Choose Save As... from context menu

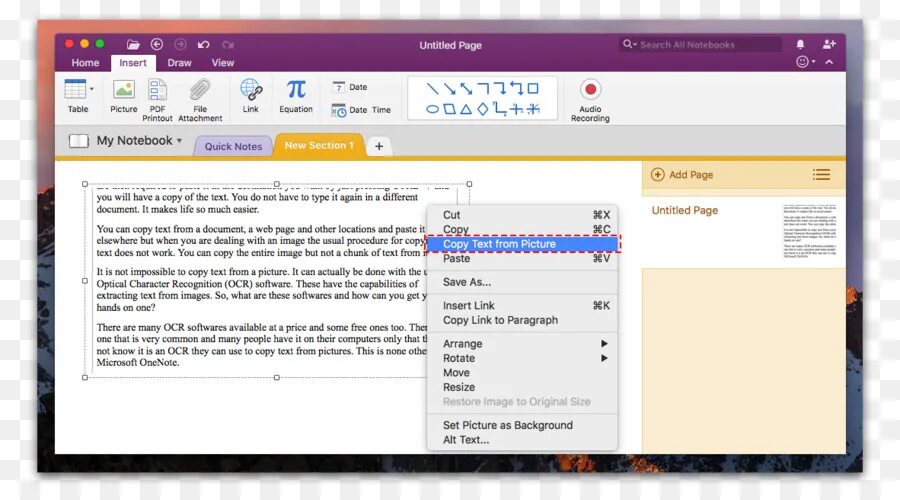[x=522, y=282]
